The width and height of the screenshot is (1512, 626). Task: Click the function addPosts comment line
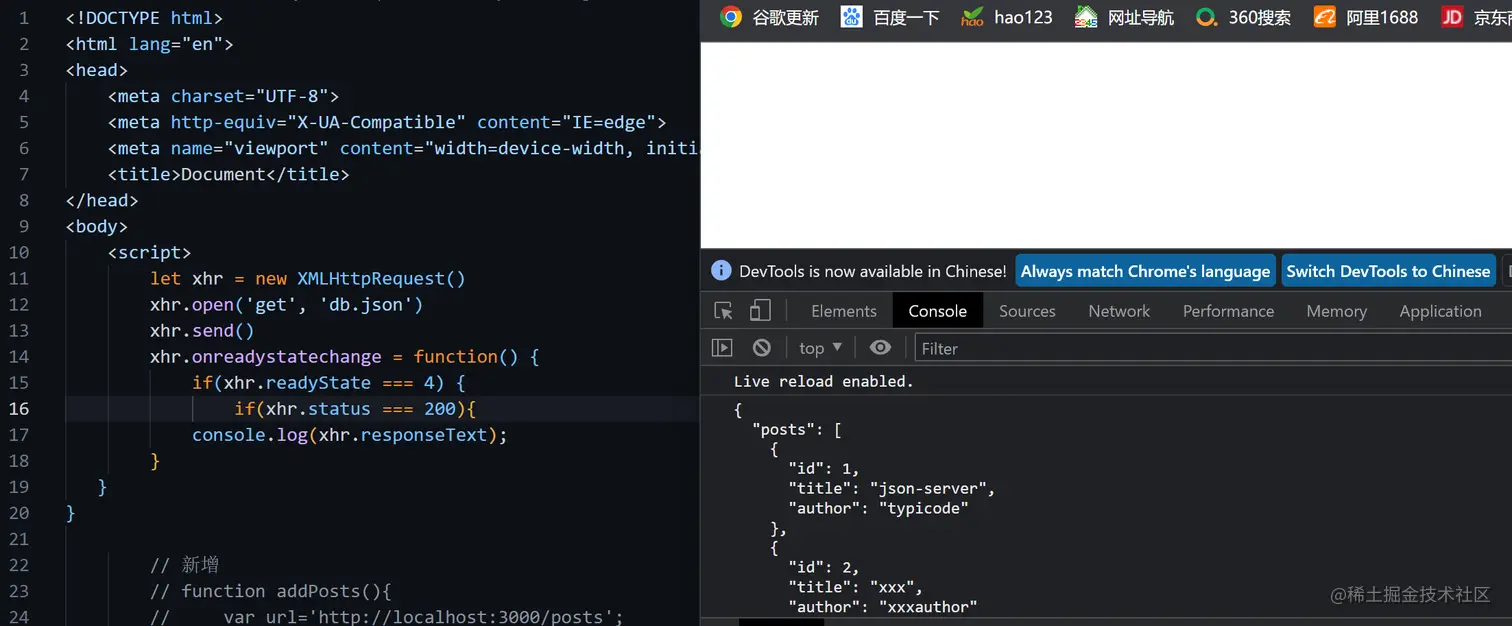click(x=271, y=590)
